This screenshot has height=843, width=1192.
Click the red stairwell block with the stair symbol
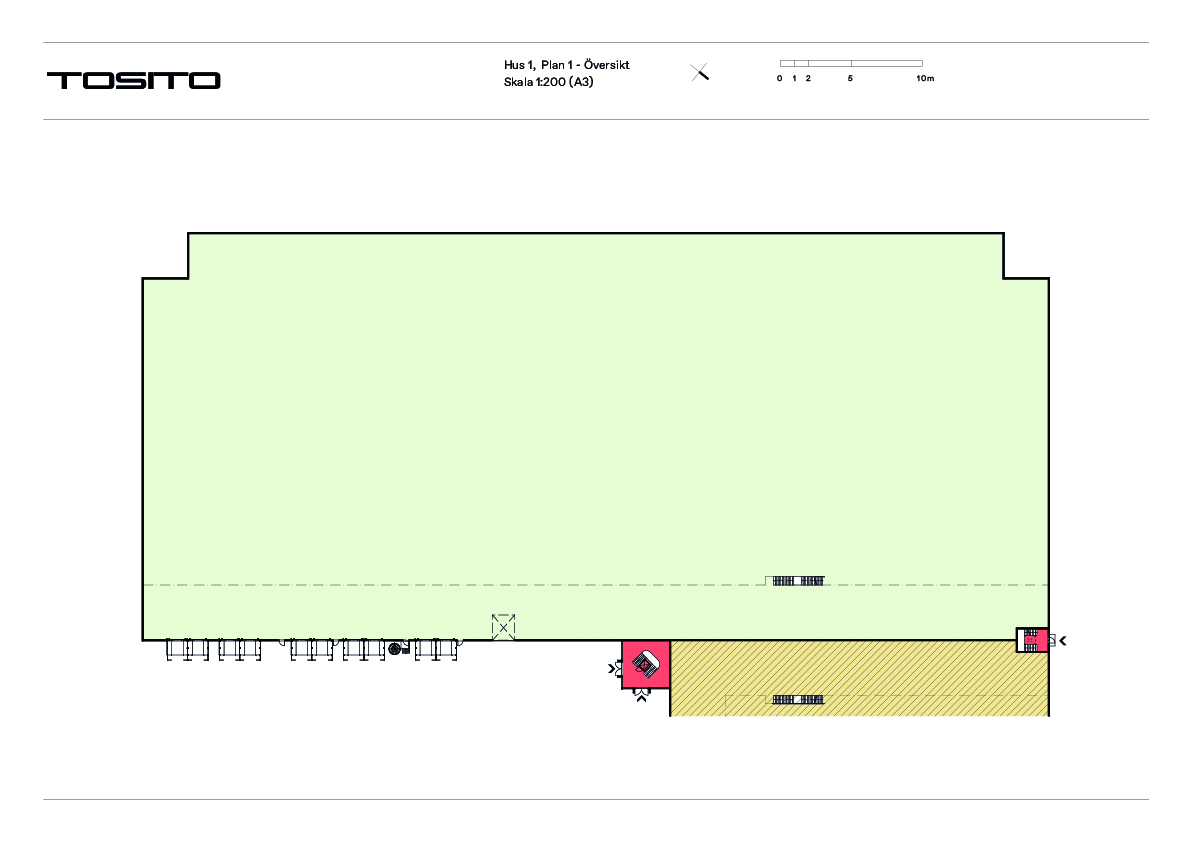pyautogui.click(x=646, y=664)
